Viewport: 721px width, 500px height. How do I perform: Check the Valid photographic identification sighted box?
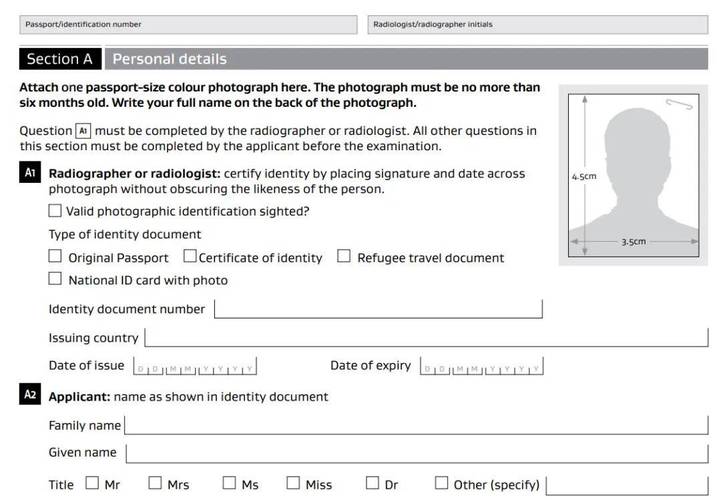pos(55,211)
